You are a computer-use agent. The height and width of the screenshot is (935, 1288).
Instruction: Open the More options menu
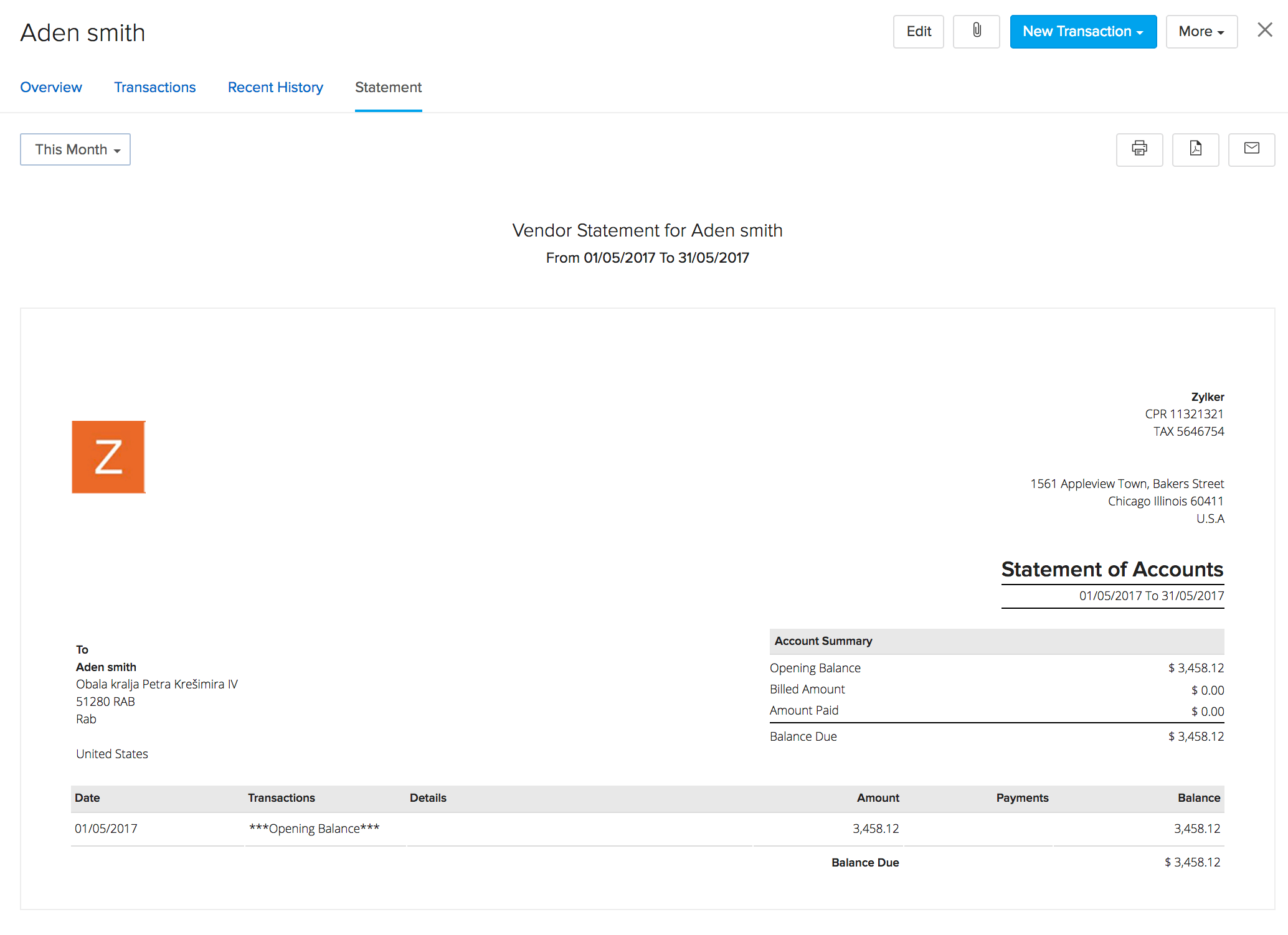pyautogui.click(x=1201, y=31)
